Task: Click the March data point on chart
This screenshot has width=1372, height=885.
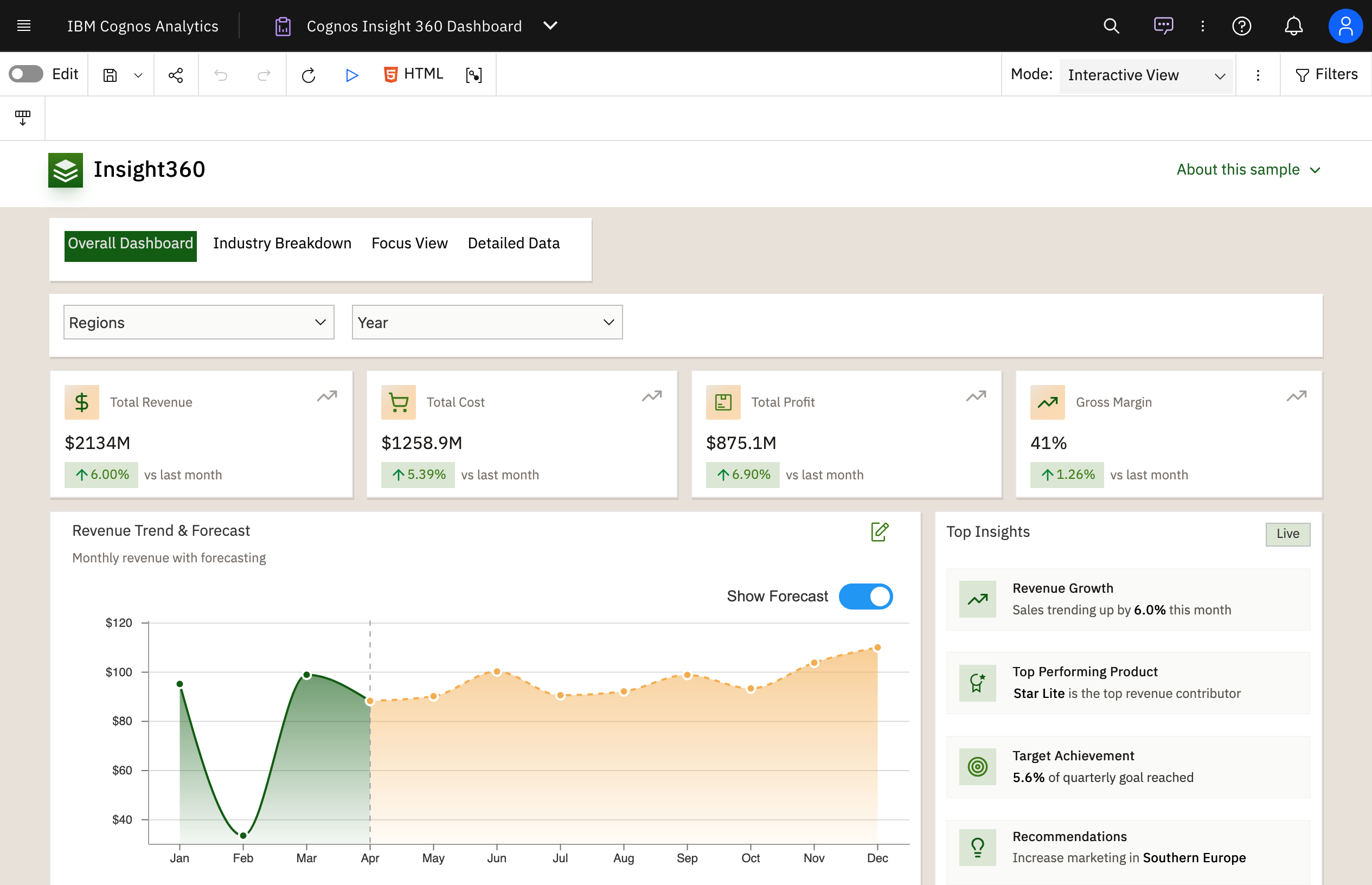Action: pyautogui.click(x=306, y=675)
